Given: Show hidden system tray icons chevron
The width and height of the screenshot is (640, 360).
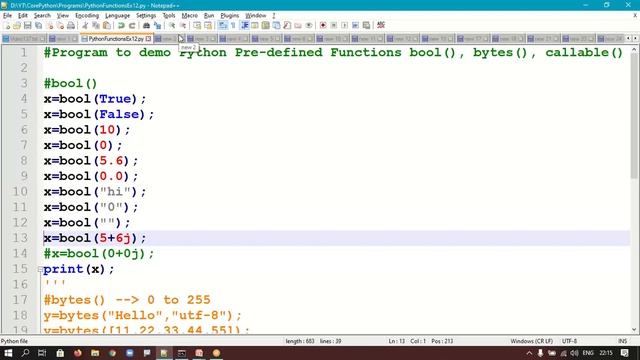Looking at the screenshot, I should coord(529,353).
